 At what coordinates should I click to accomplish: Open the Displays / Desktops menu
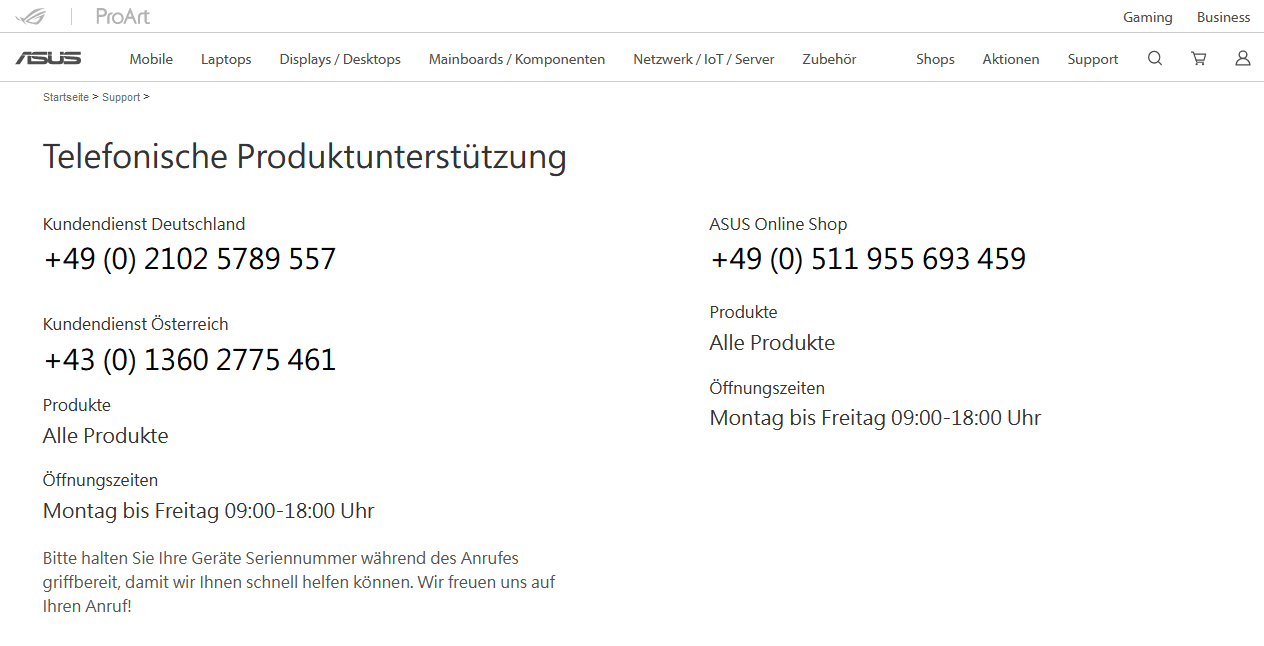(340, 59)
